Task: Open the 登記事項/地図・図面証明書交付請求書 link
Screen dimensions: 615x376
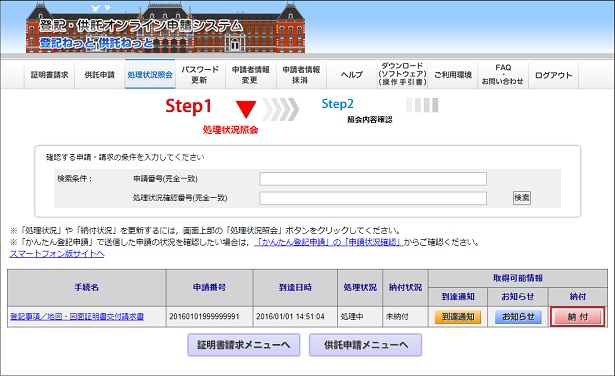Action: (77, 316)
